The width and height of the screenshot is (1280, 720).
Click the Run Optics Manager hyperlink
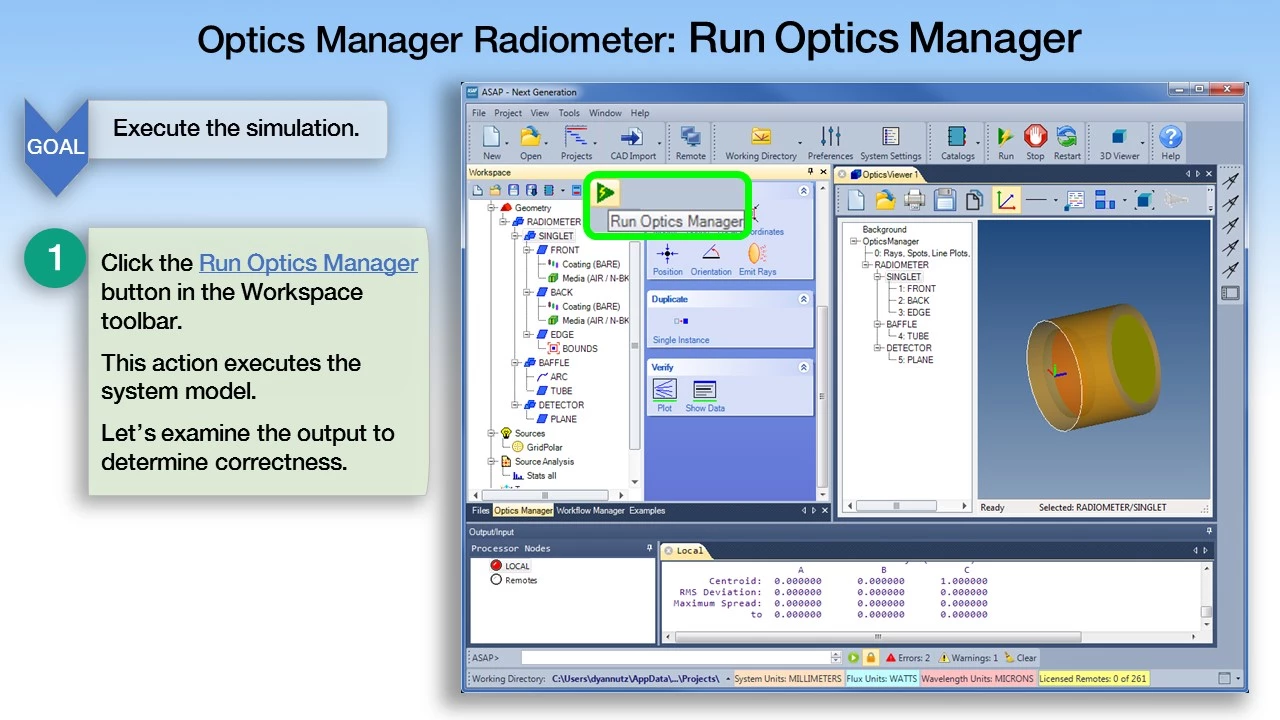click(308, 263)
